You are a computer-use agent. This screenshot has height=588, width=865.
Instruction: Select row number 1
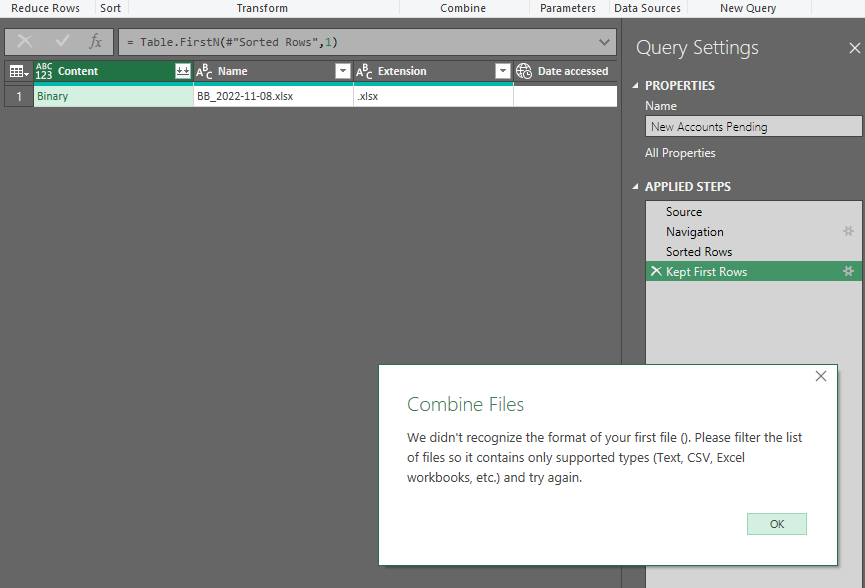19,96
